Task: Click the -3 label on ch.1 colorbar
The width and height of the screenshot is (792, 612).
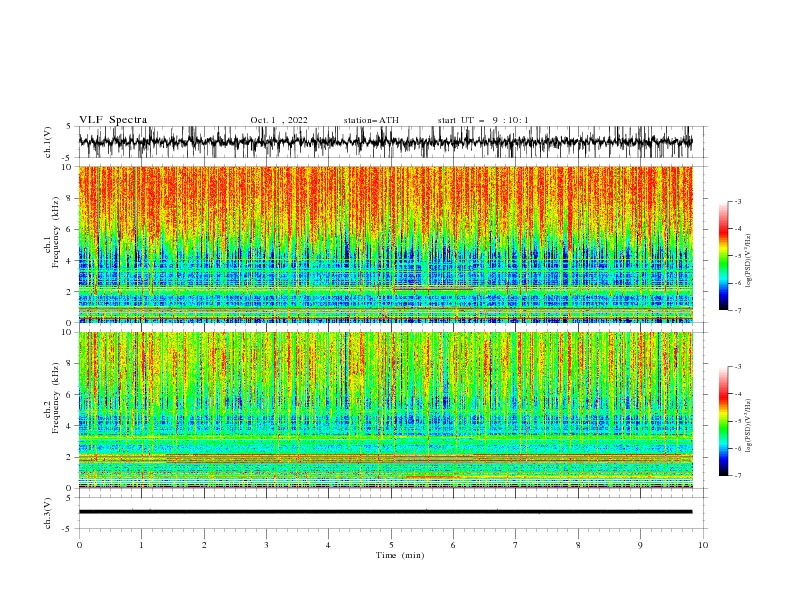Action: coord(737,201)
